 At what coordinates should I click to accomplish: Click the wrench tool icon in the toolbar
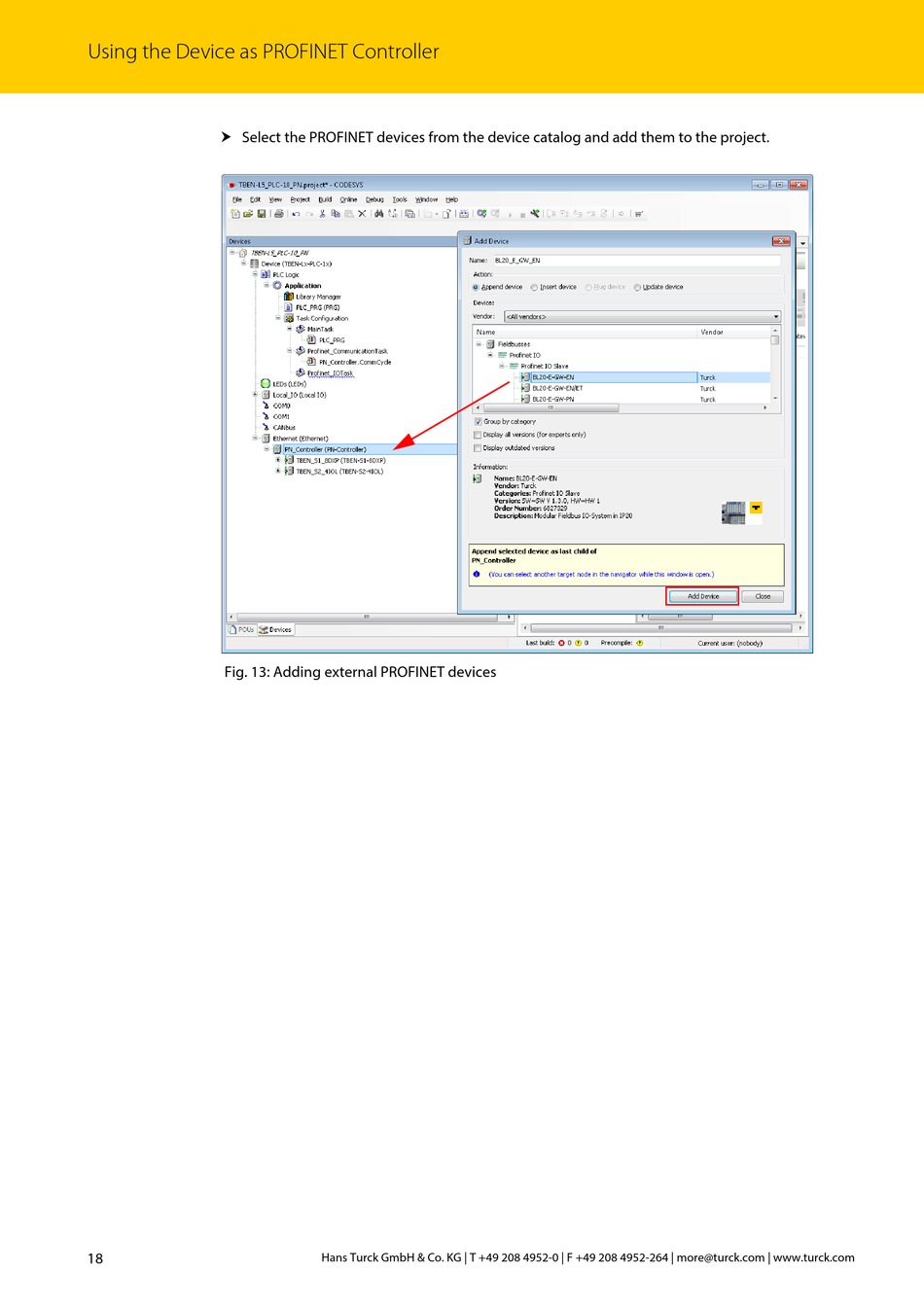pyautogui.click(x=535, y=214)
